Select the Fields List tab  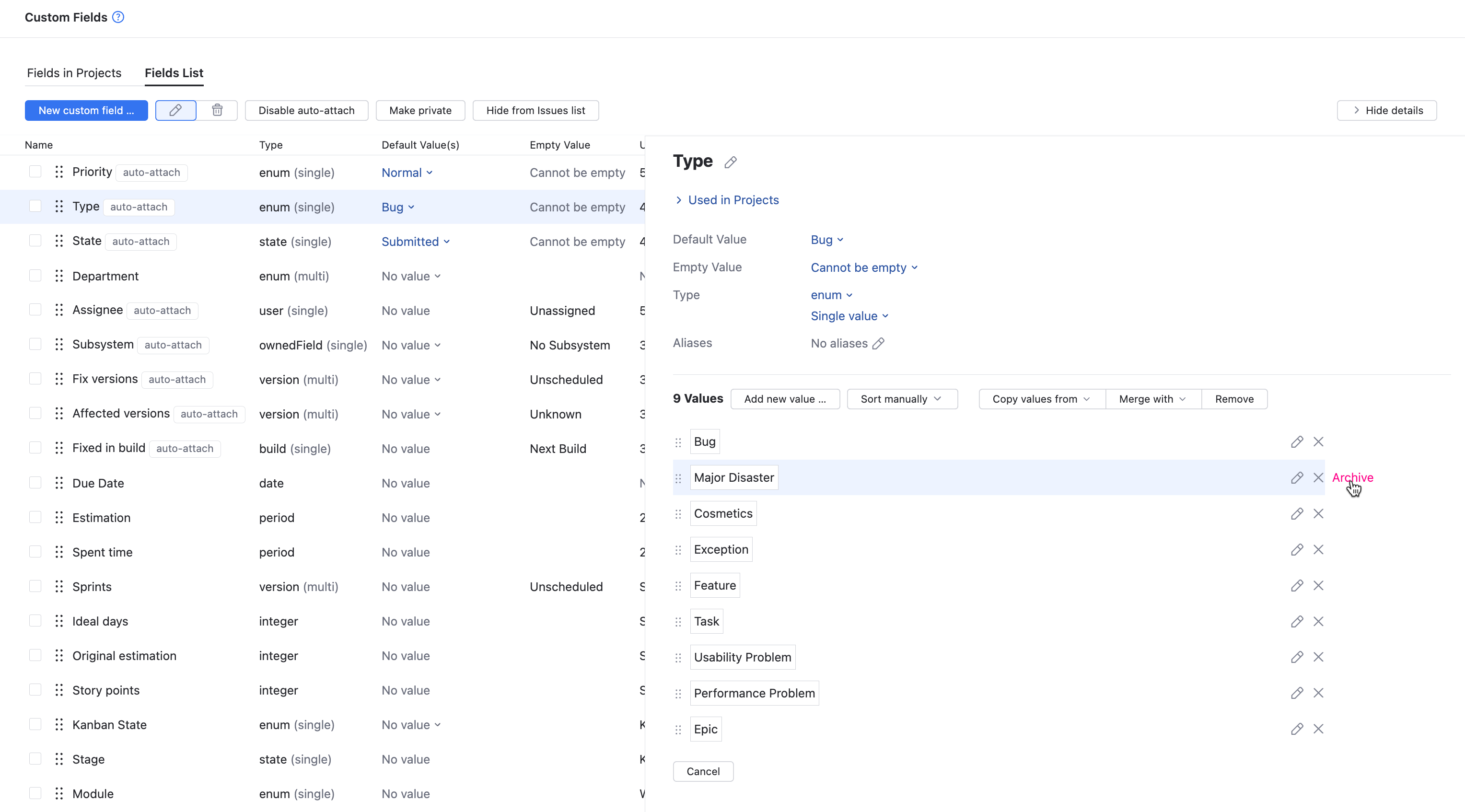[x=174, y=73]
